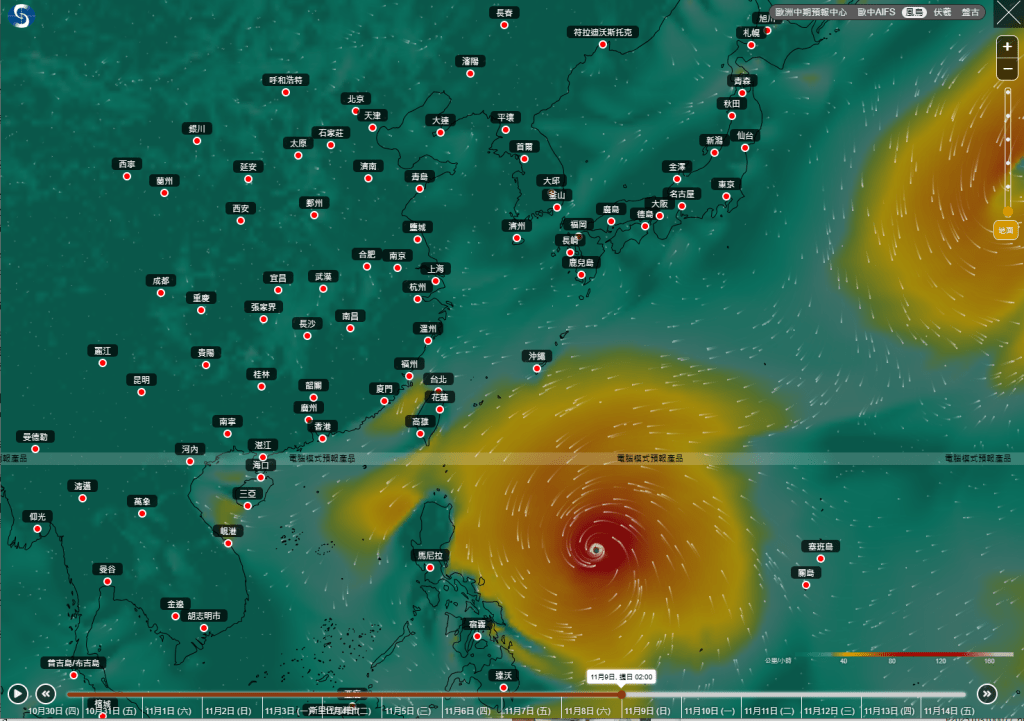The width and height of the screenshot is (1024, 721).
Task: Click the observatory logo at top-left
Action: [x=20, y=16]
